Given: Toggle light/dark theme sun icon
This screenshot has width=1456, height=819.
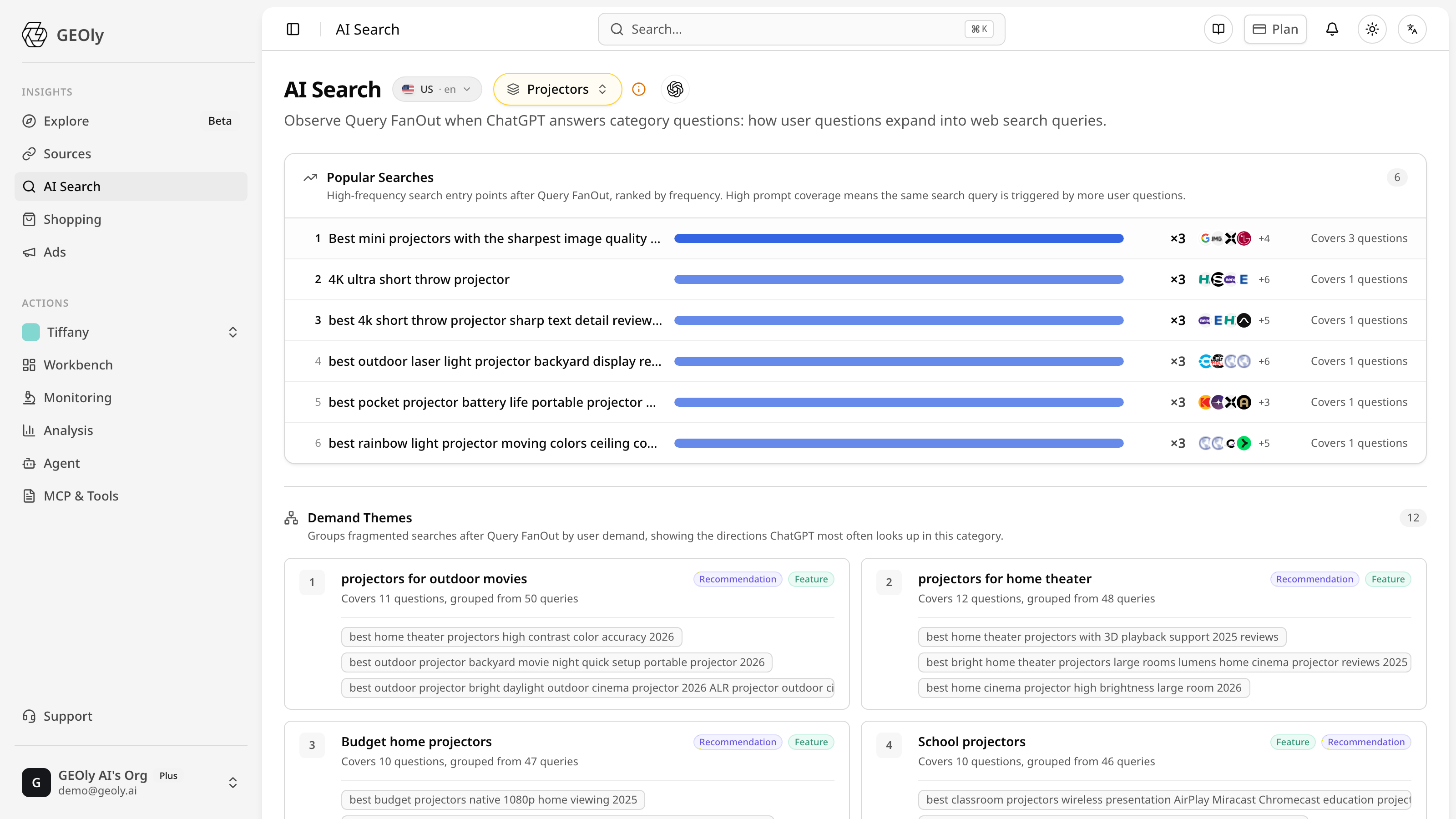Looking at the screenshot, I should pos(1372,29).
